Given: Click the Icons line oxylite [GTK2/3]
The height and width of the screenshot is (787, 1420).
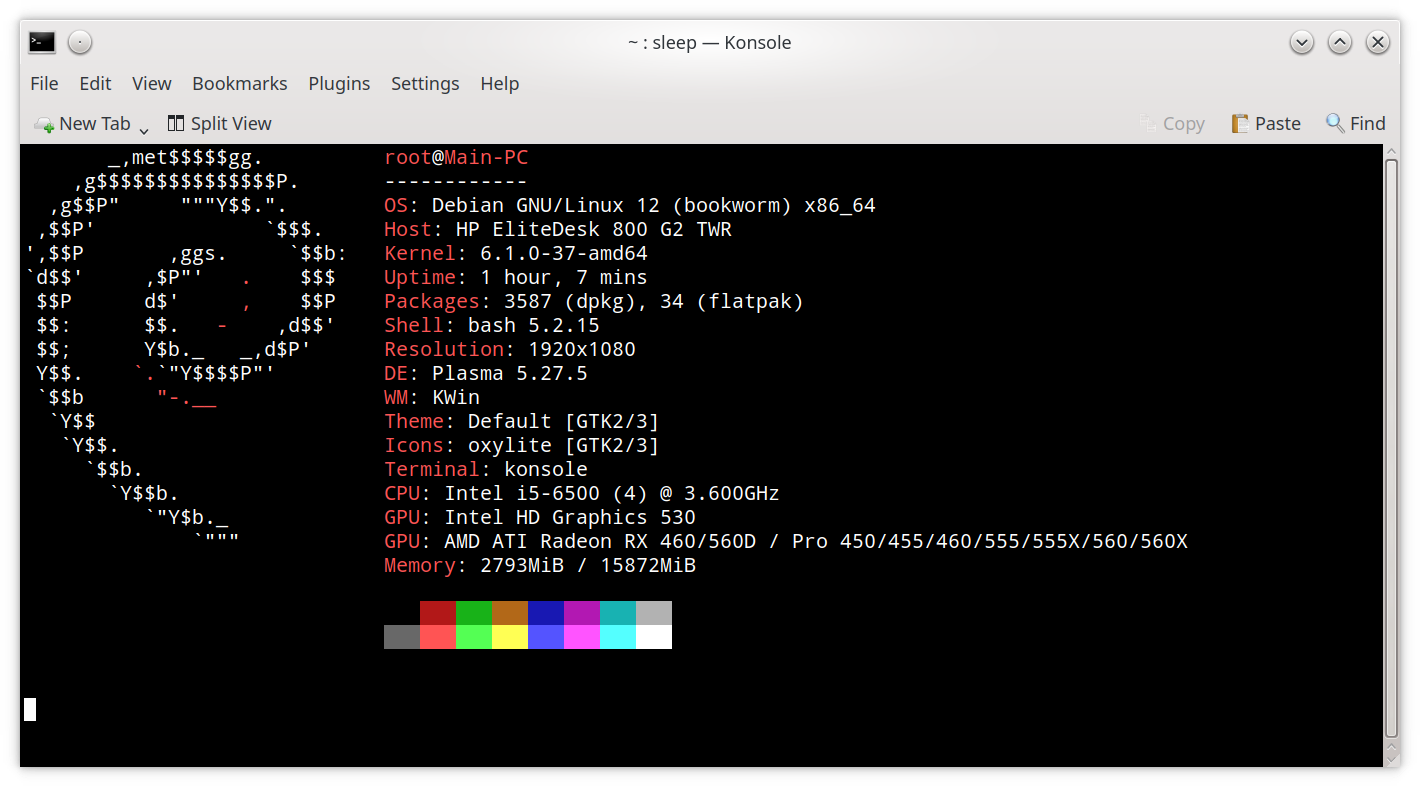Looking at the screenshot, I should [522, 445].
